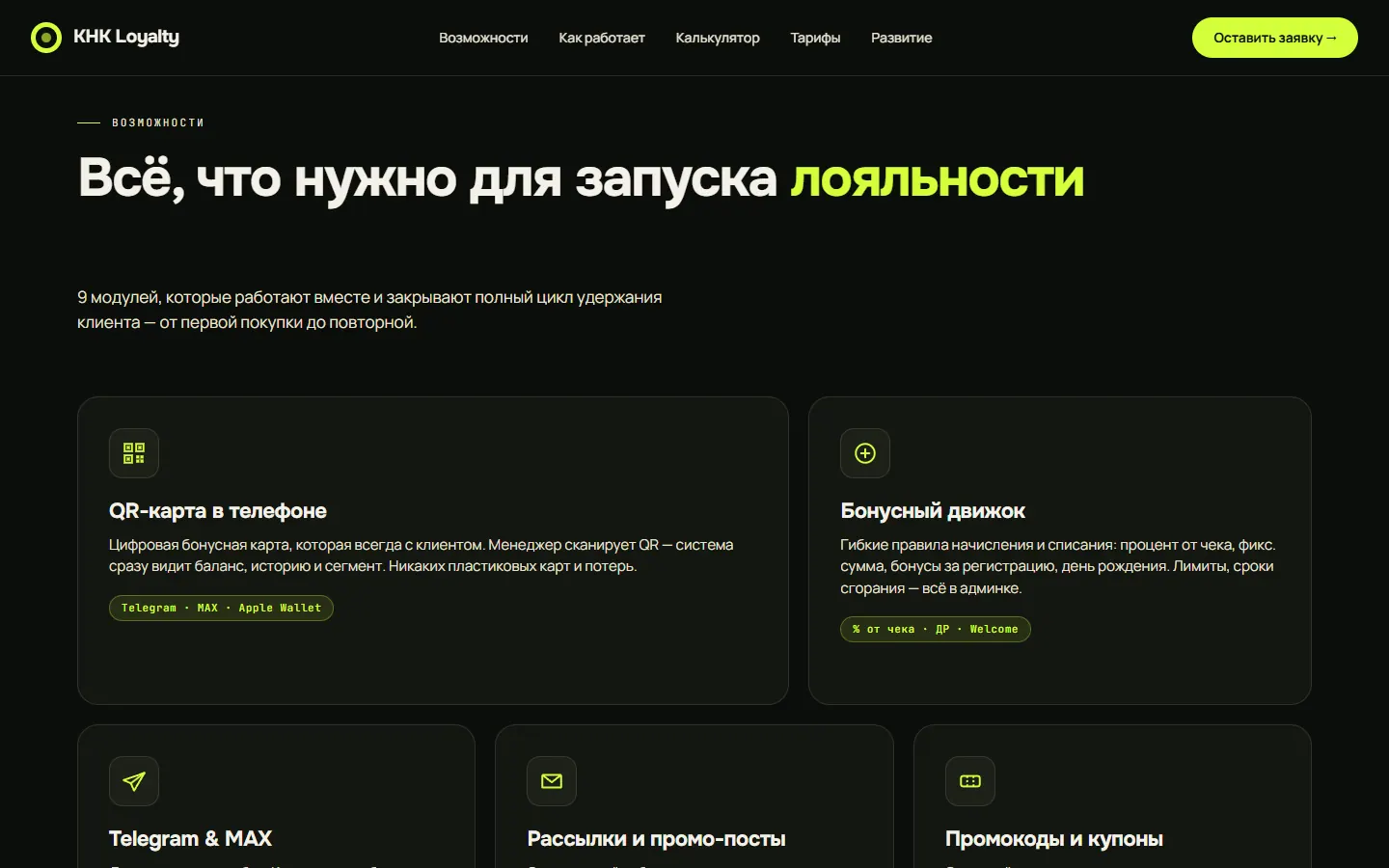Screen dimensions: 1389x868
Task: Click the Цифровая бонусная карта description text
Action: pos(422,556)
